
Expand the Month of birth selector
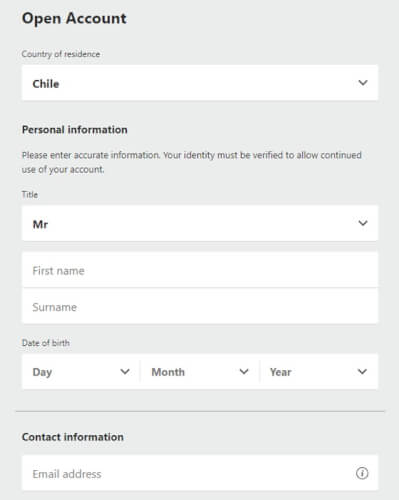[200, 372]
